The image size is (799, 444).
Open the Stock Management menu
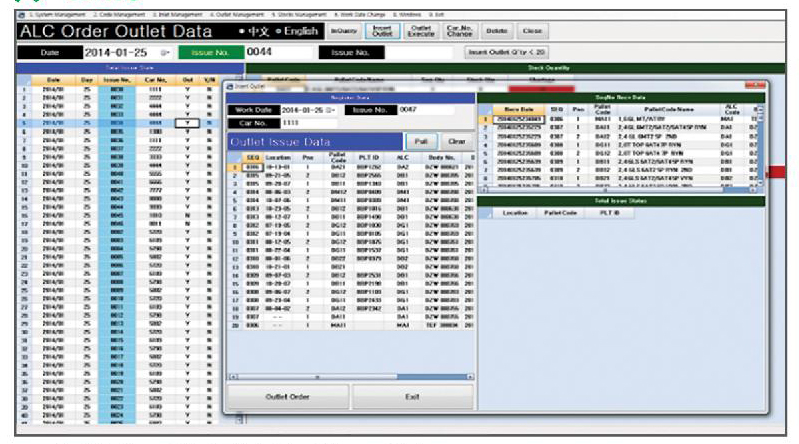(299, 15)
